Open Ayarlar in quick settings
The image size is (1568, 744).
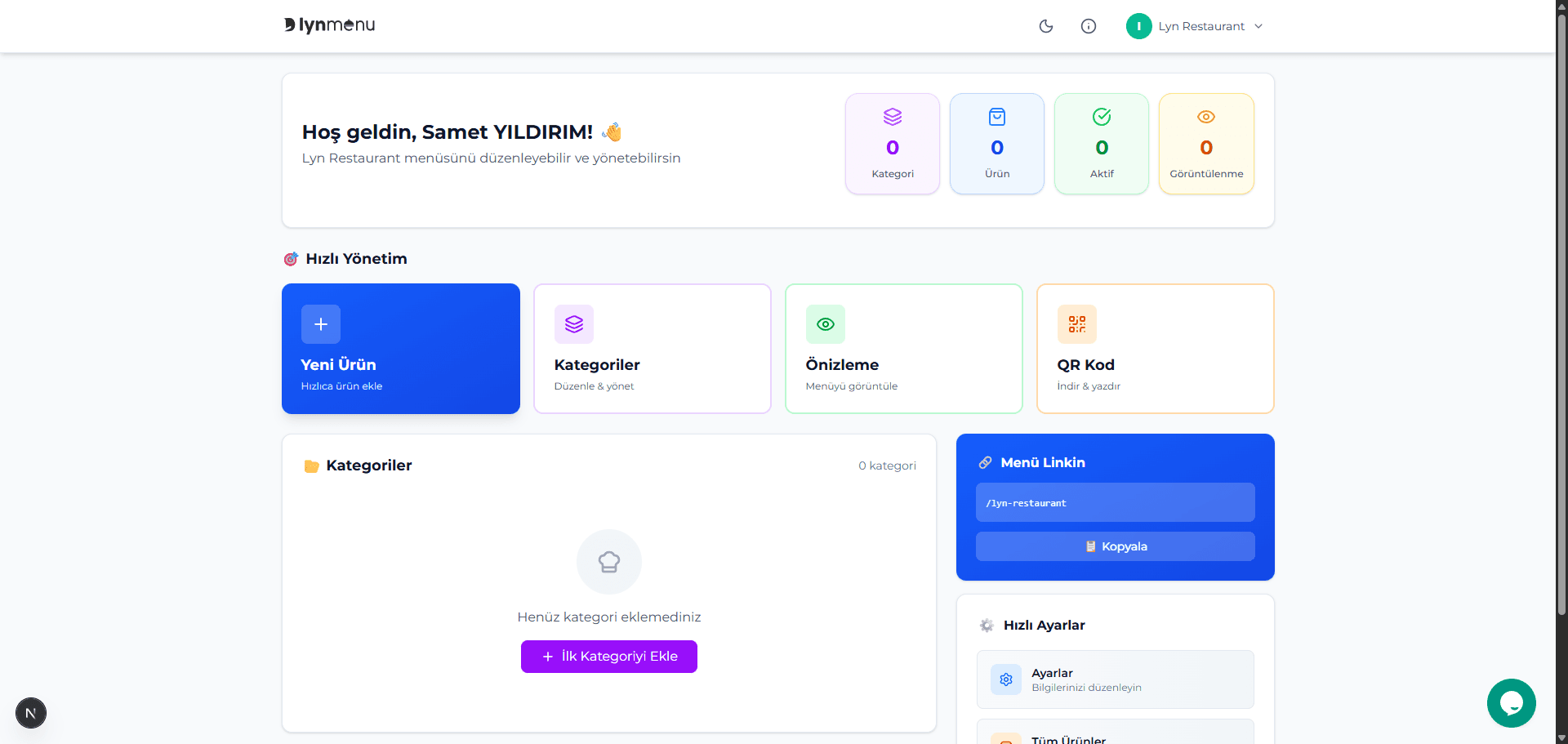click(x=1115, y=679)
